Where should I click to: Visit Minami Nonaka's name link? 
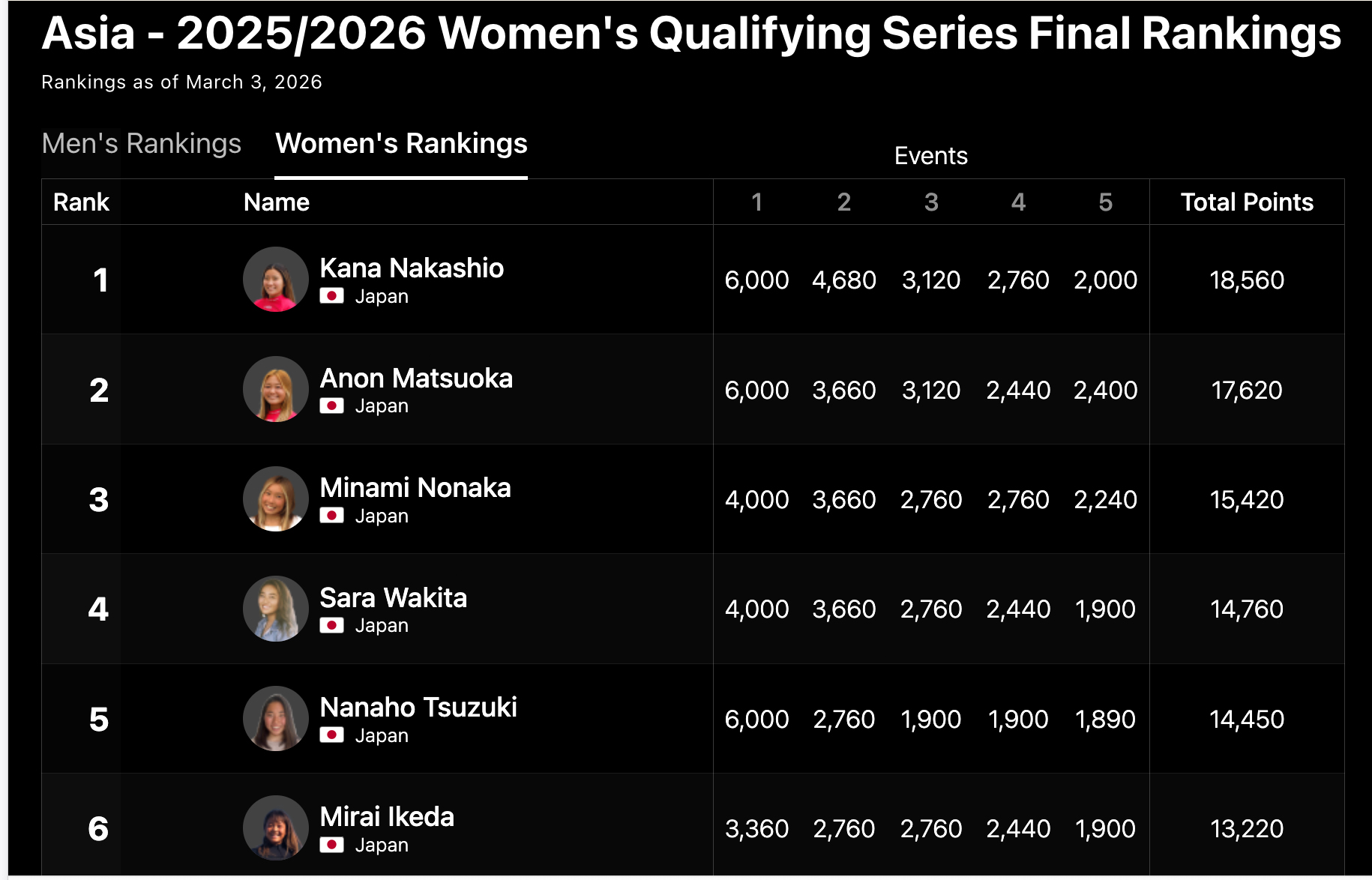click(x=415, y=487)
